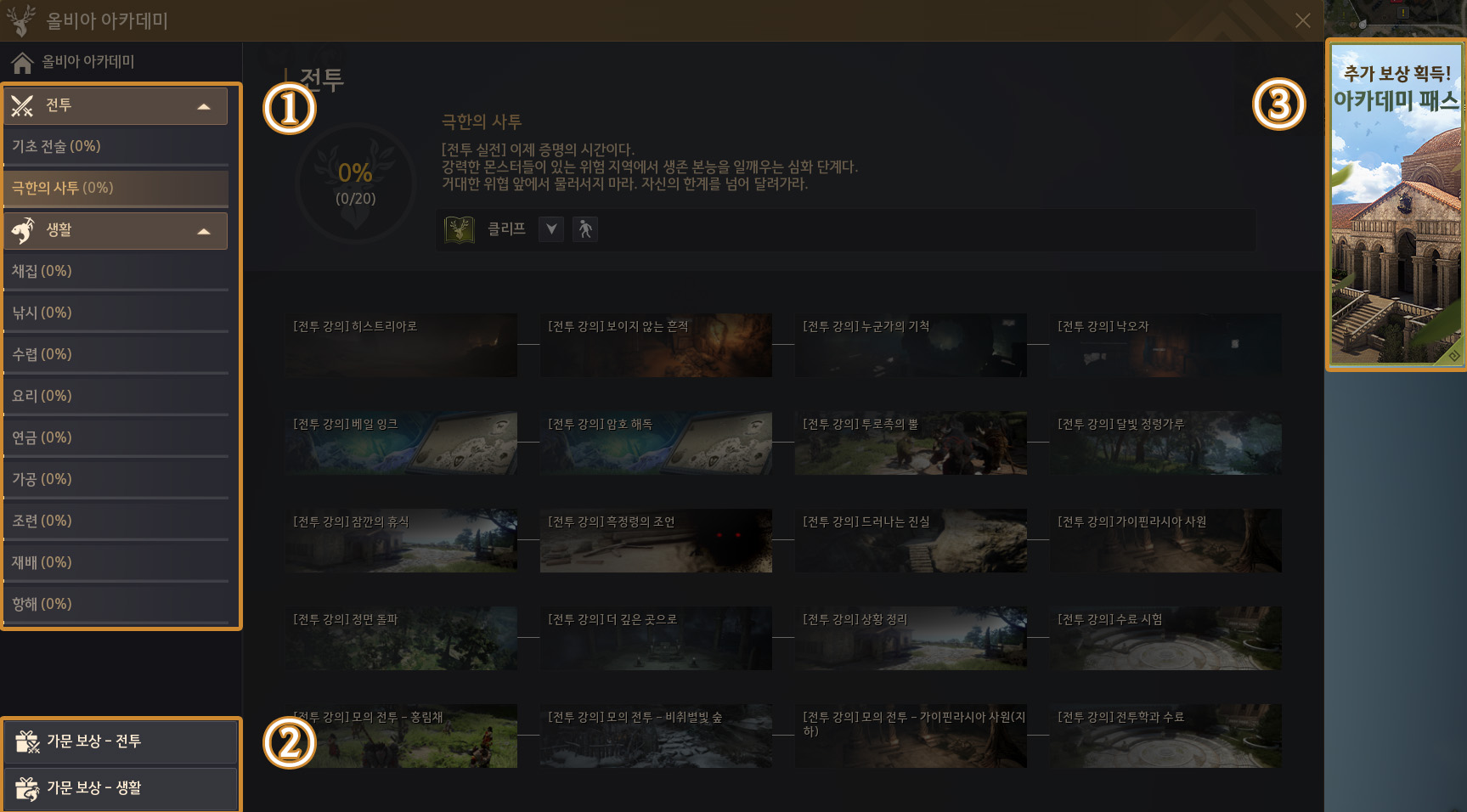Click the gift icon for 가문 보상 - 생활
The height and width of the screenshot is (812, 1467).
(x=27, y=789)
